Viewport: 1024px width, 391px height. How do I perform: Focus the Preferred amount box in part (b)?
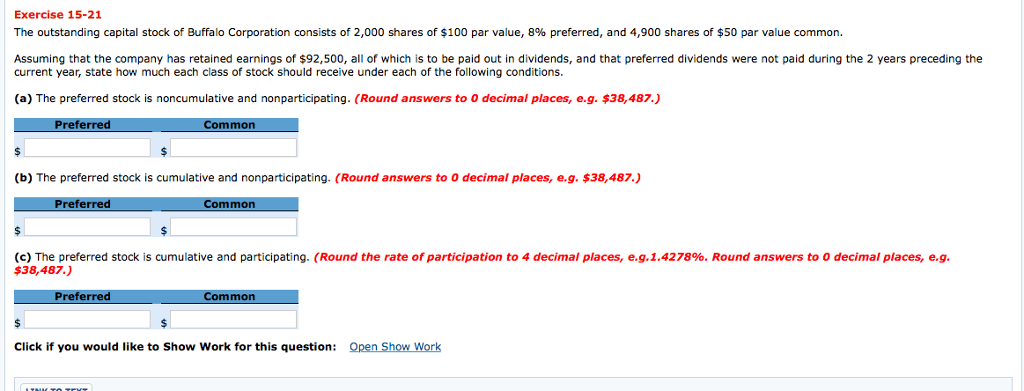click(88, 227)
